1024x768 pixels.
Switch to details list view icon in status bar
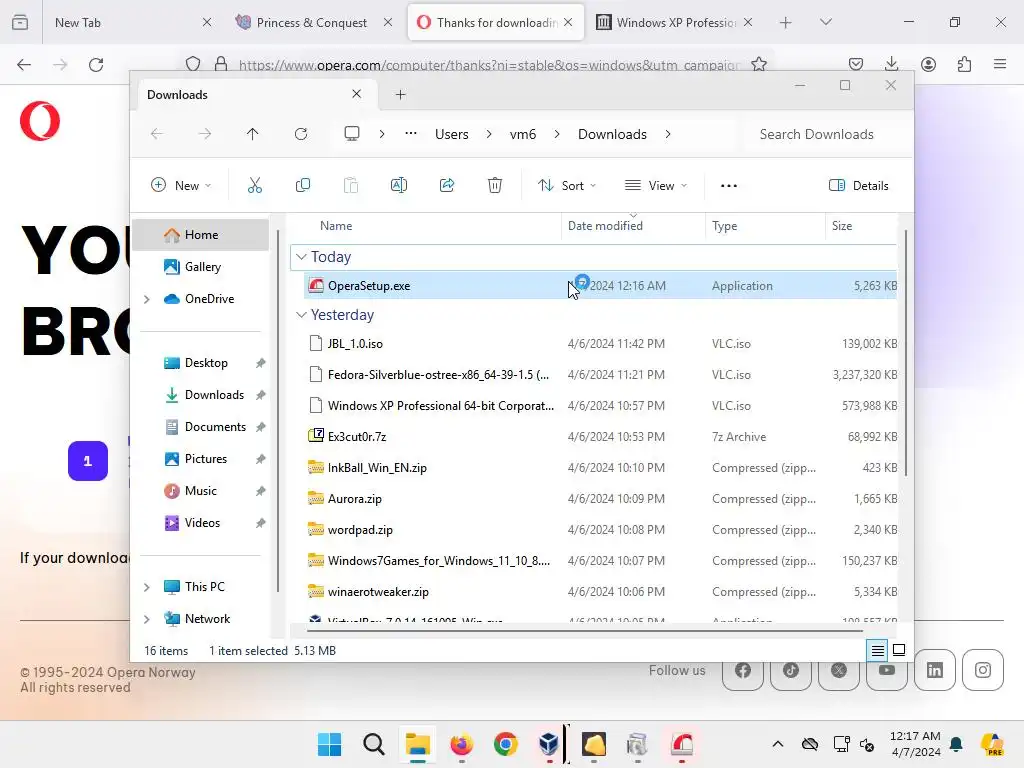(x=877, y=650)
